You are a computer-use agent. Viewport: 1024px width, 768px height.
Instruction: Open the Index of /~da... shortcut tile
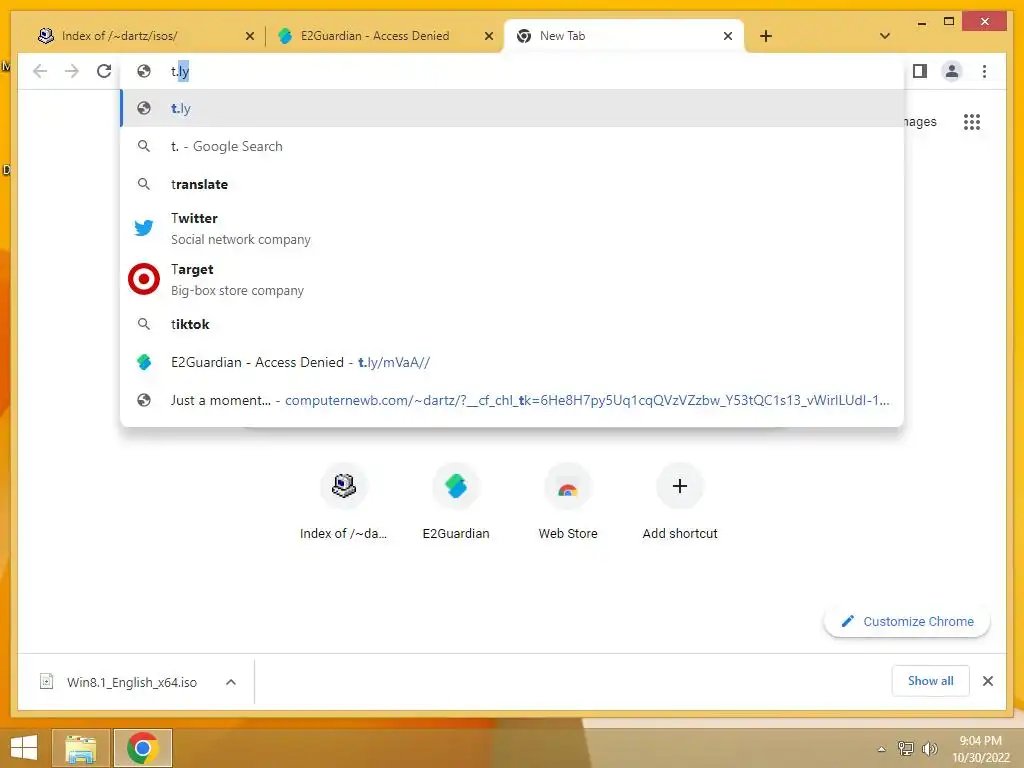344,503
